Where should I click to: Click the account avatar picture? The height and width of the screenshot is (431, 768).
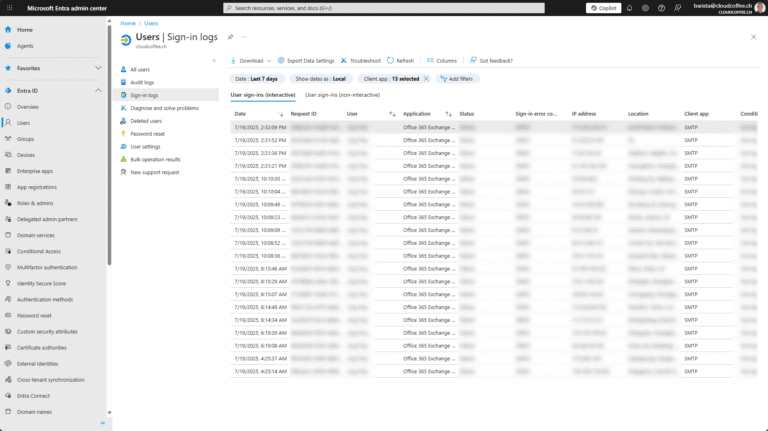coord(760,8)
